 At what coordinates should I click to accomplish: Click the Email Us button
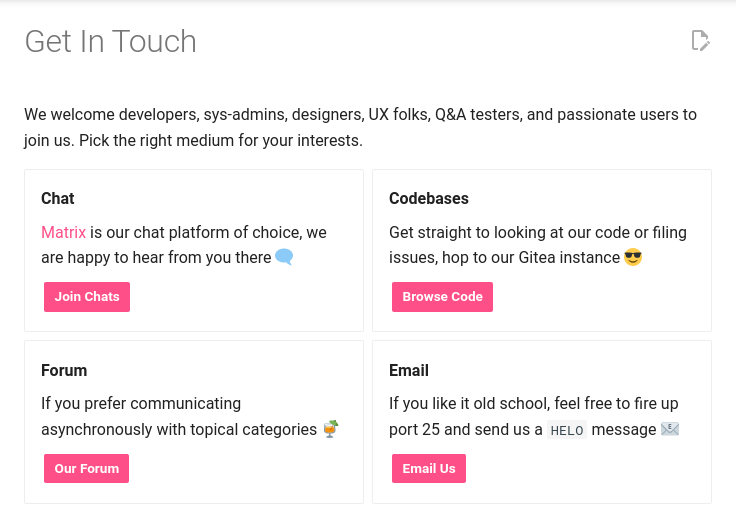click(x=428, y=468)
